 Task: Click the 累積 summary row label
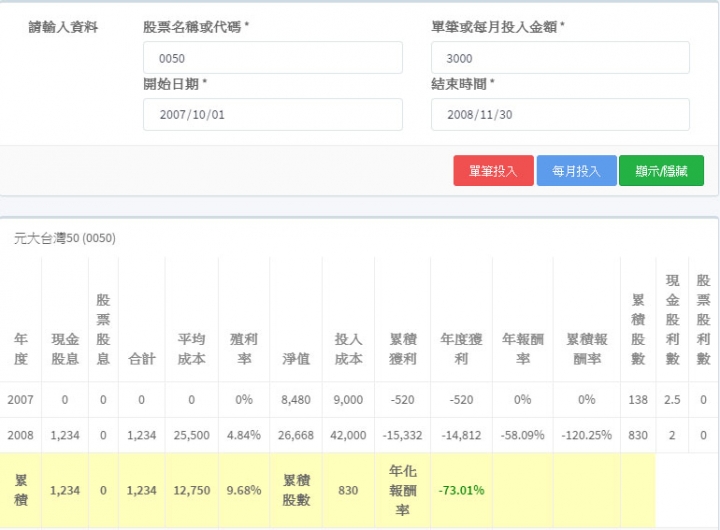coord(21,490)
